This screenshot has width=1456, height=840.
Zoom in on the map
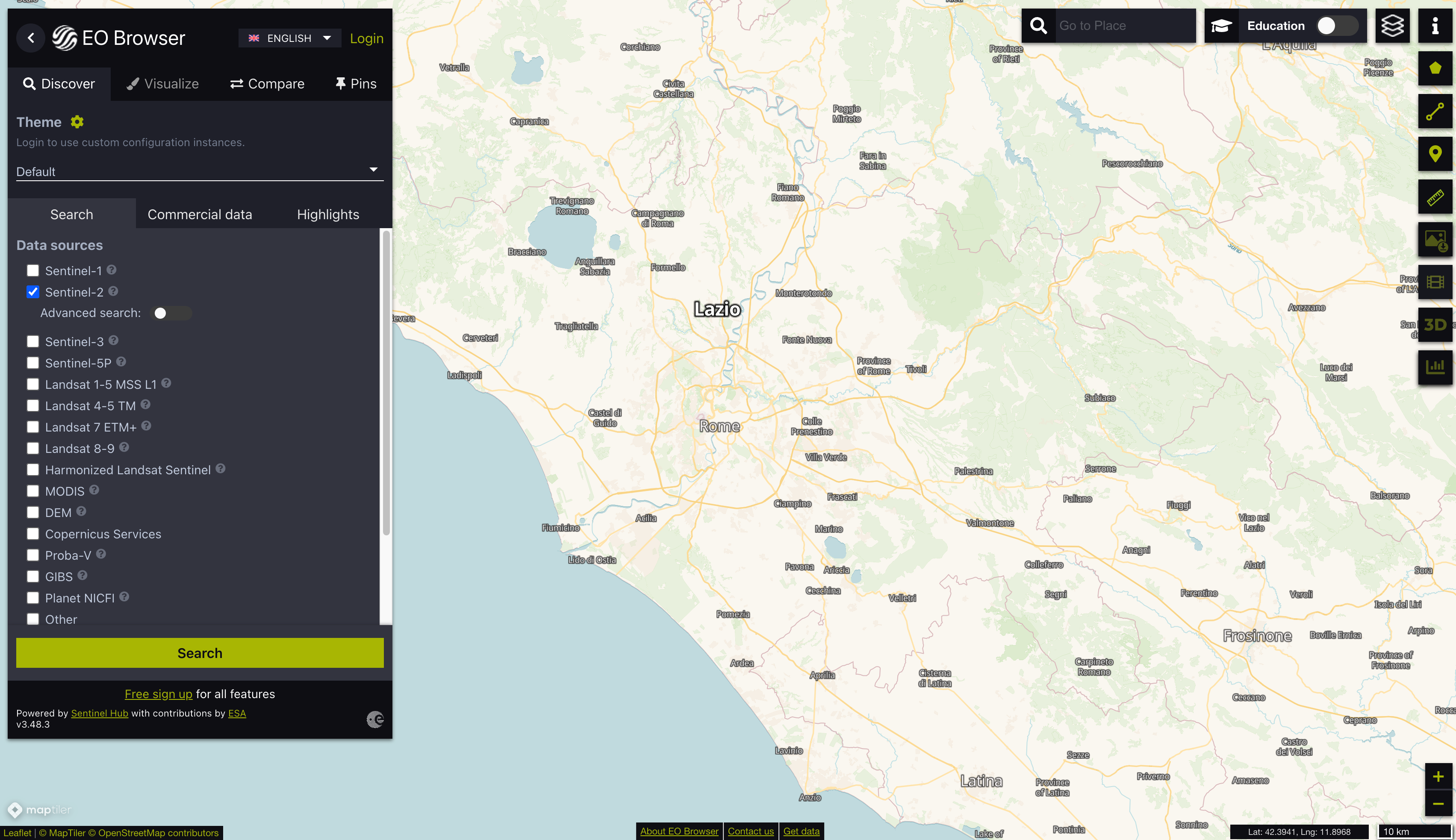coord(1438,776)
